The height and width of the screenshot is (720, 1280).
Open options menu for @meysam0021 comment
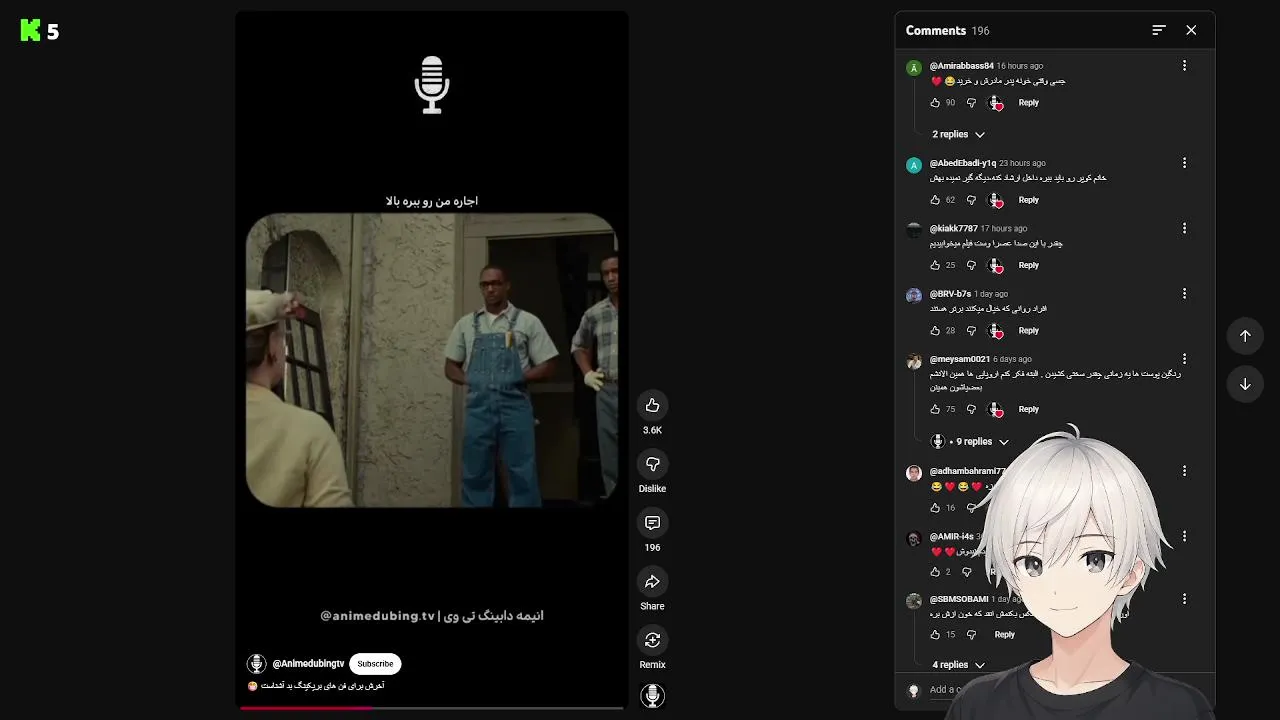[x=1184, y=358]
